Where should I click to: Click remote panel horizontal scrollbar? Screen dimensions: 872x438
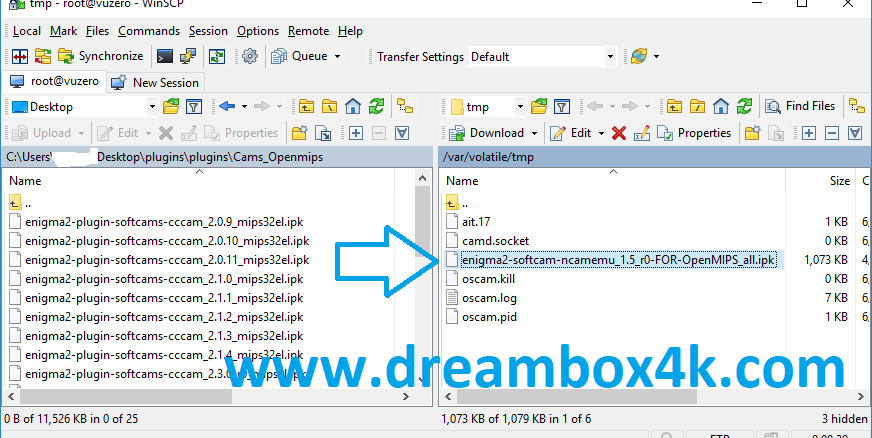[x=578, y=396]
